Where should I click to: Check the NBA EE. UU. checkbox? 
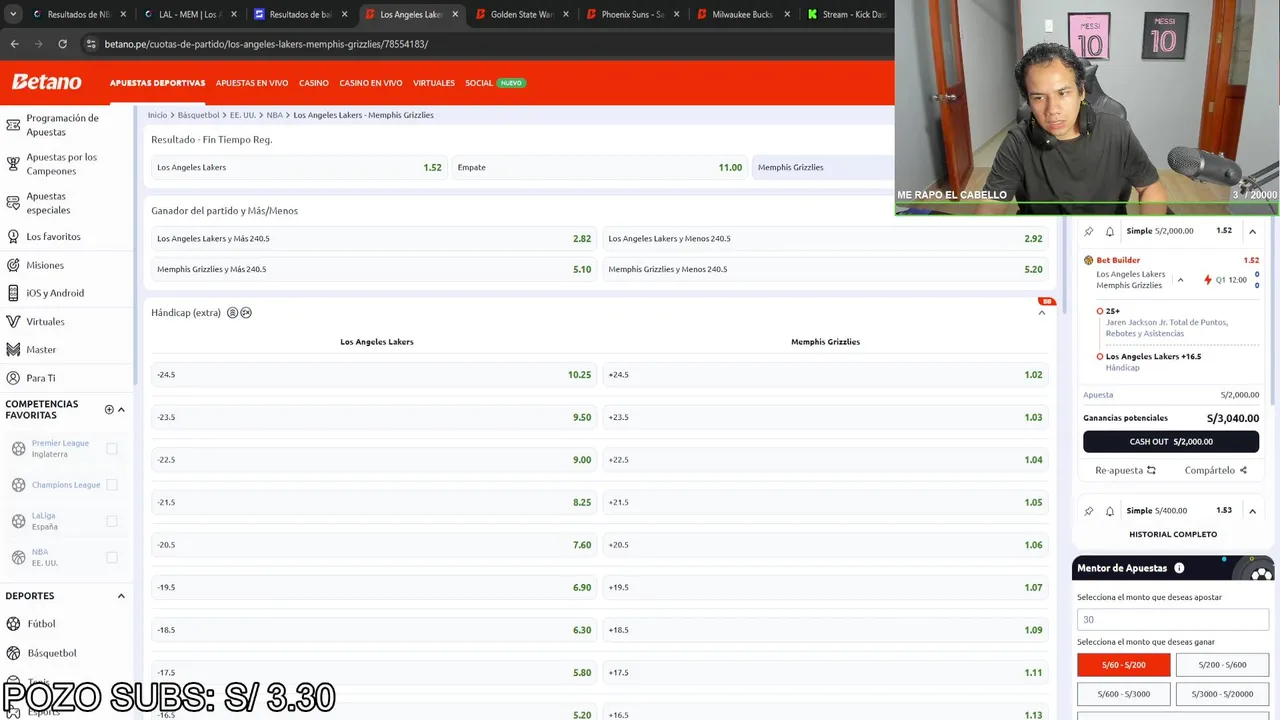112,557
